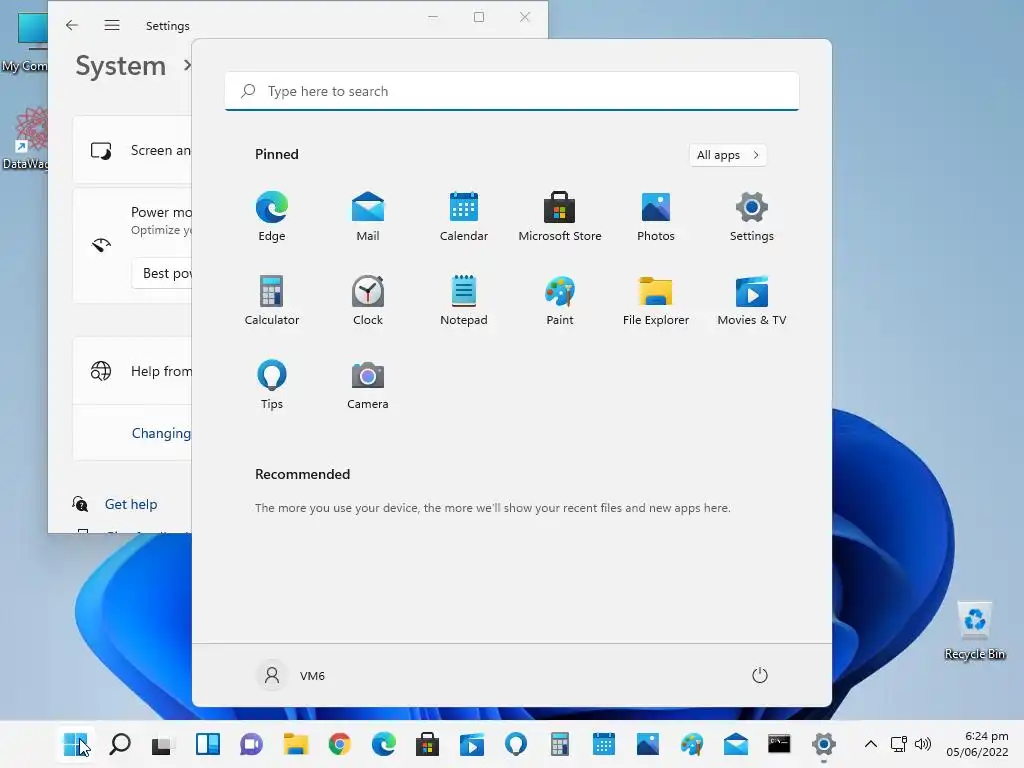Open Widgets from the taskbar
The height and width of the screenshot is (768, 1024).
tap(208, 744)
